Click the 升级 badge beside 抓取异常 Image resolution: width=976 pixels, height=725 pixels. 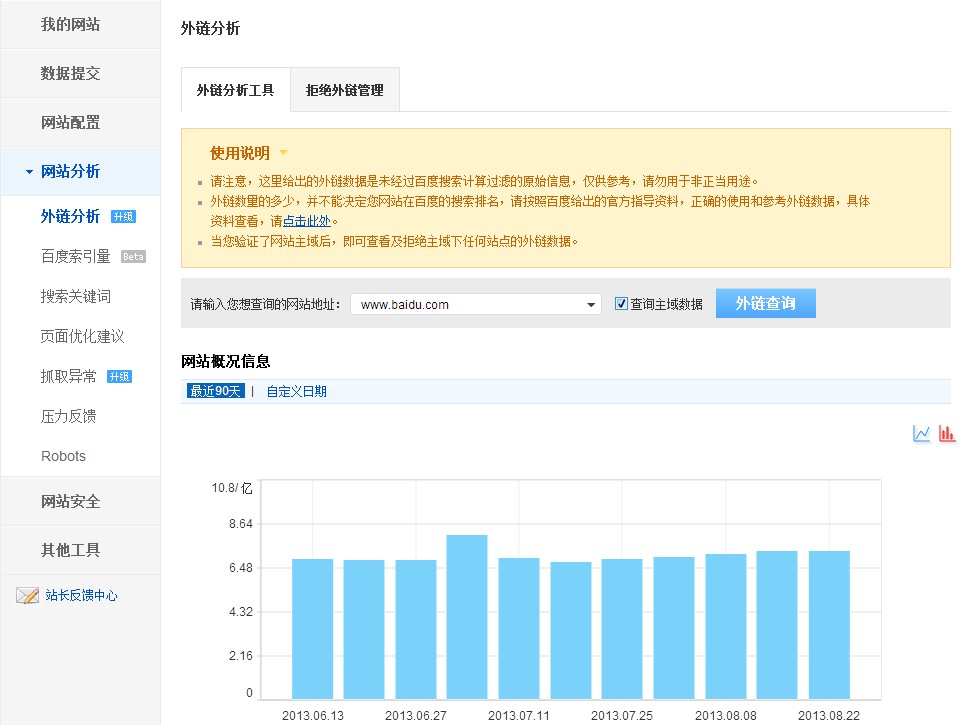coord(119,377)
